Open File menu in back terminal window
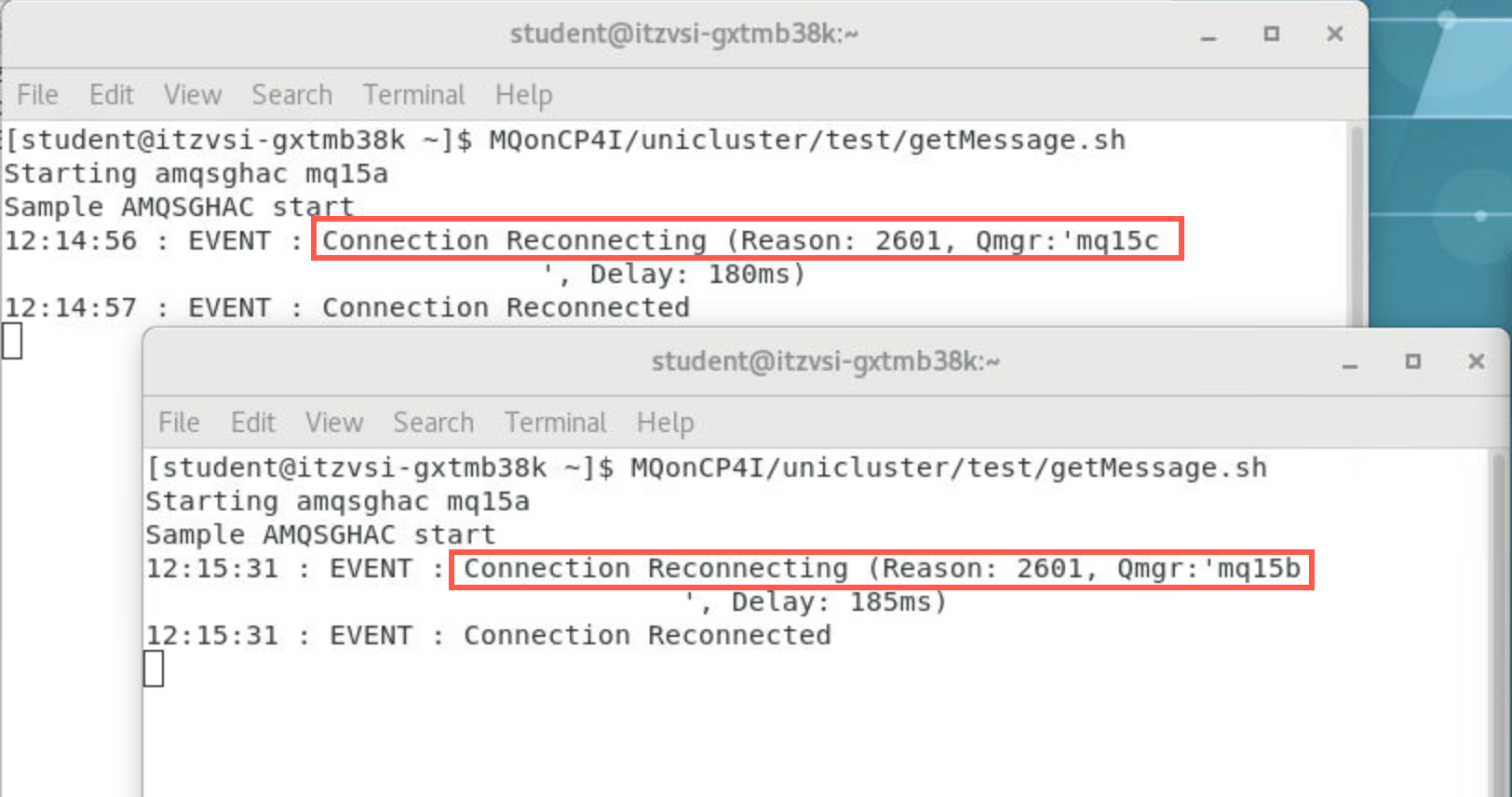 click(37, 95)
